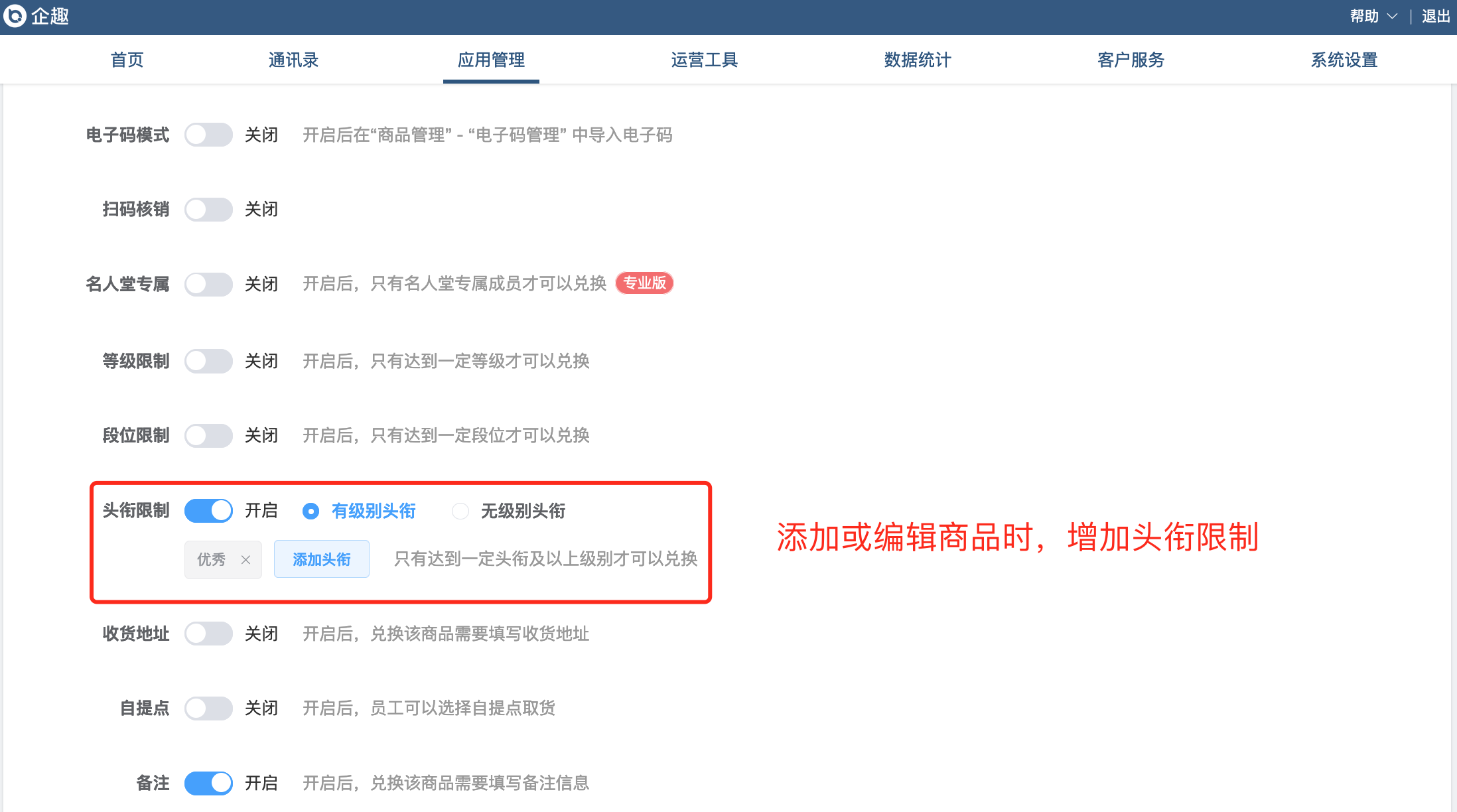Enable the 电子码模式 switch
This screenshot has height=812, width=1457.
(208, 135)
